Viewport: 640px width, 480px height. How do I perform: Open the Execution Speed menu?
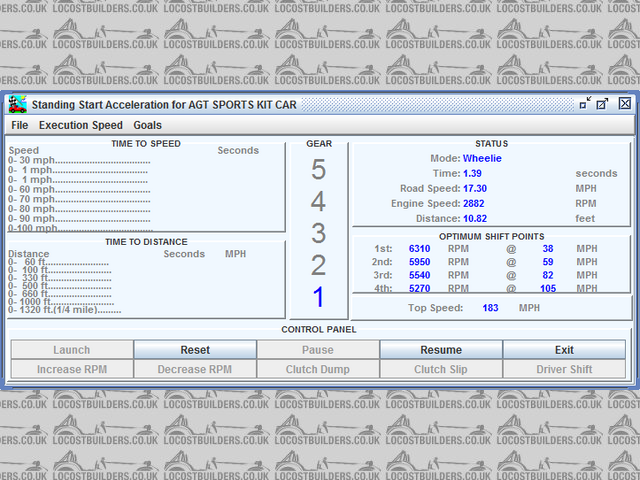[81, 125]
